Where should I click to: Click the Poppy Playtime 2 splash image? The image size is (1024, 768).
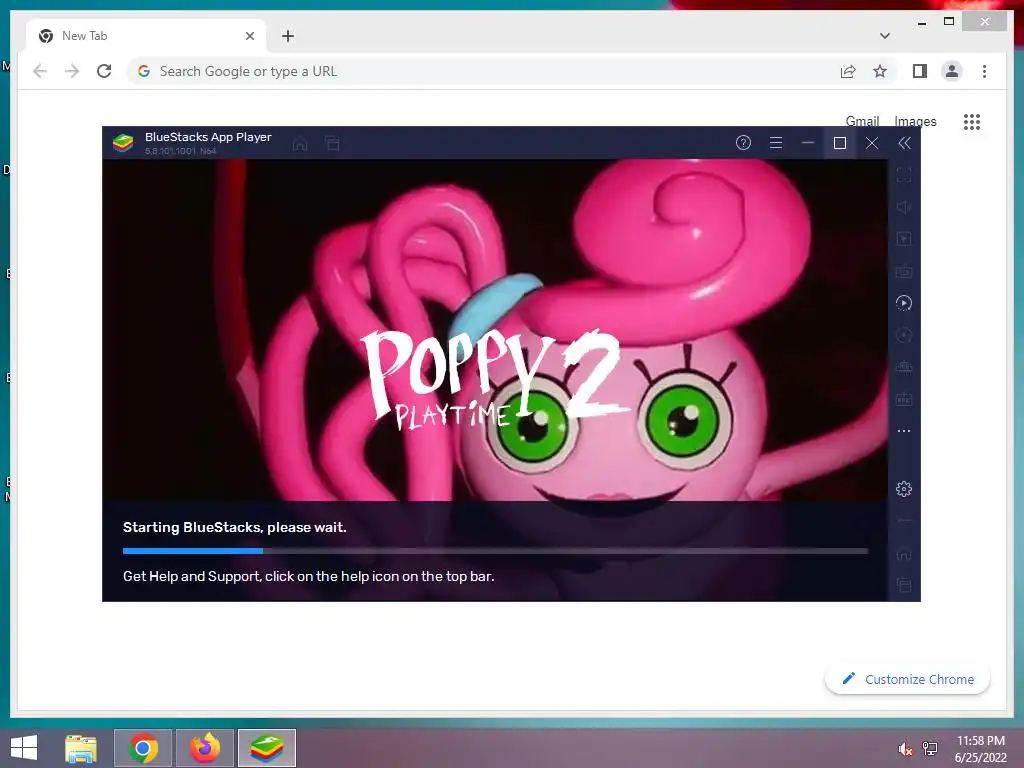point(495,330)
